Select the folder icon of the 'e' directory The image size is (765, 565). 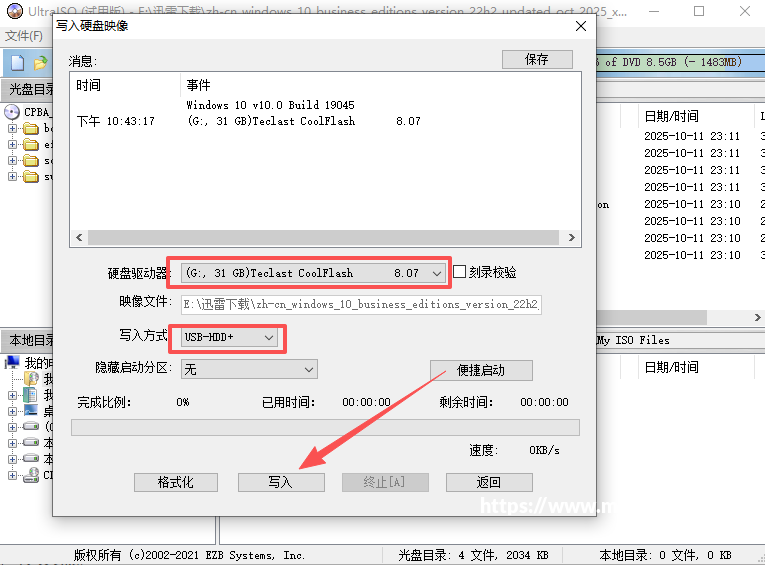point(31,144)
